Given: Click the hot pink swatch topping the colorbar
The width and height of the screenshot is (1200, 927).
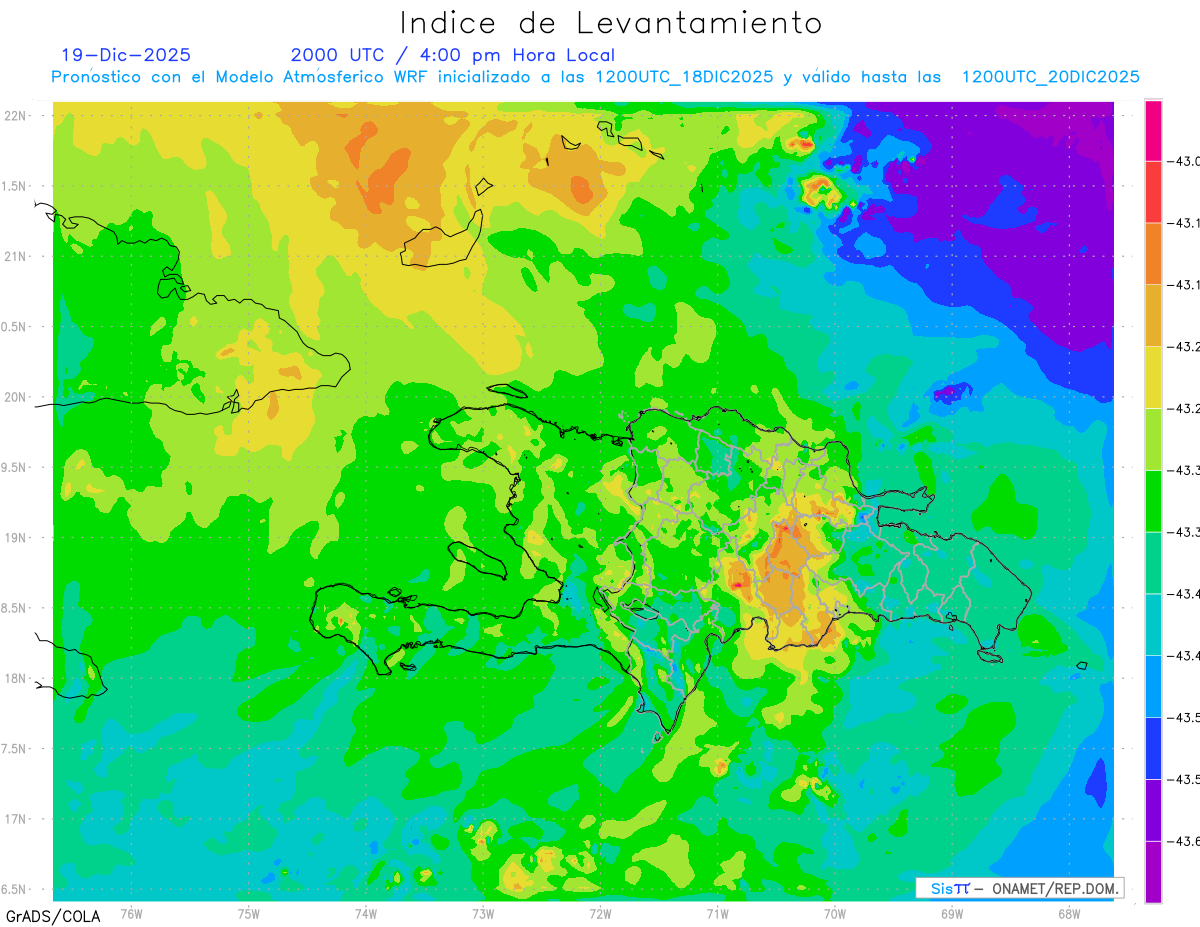Looking at the screenshot, I should [x=1153, y=131].
